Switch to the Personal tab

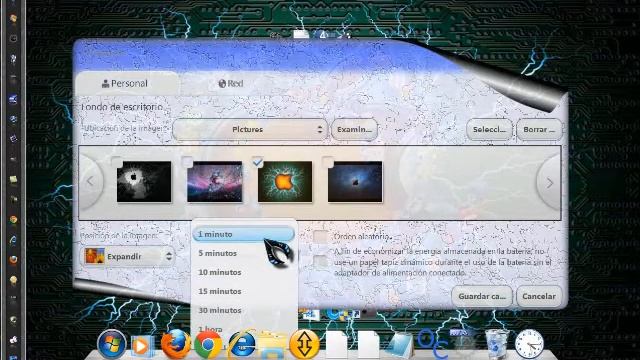(x=127, y=83)
